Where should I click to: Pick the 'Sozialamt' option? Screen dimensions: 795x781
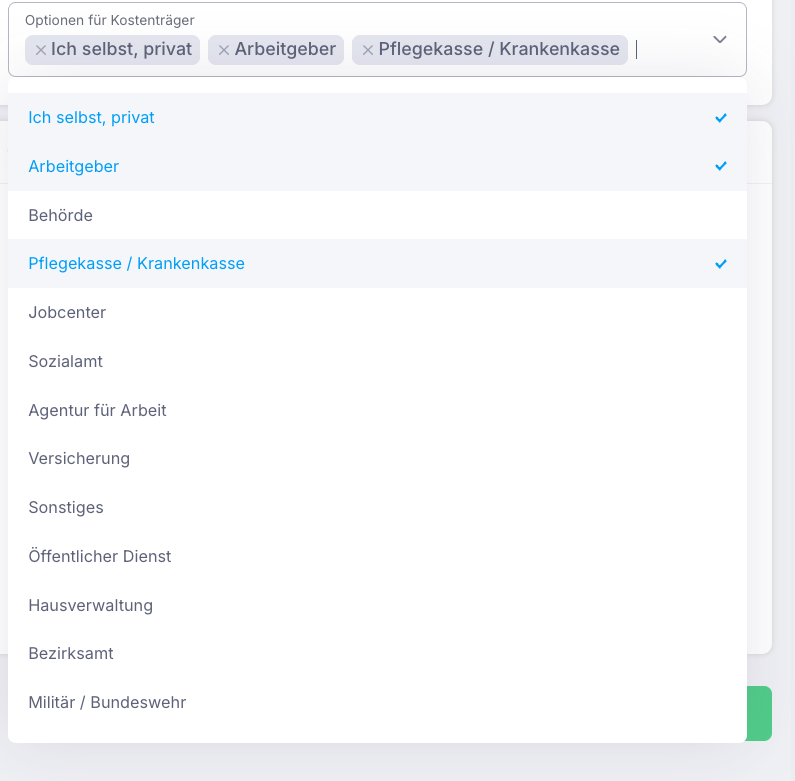[x=377, y=361]
